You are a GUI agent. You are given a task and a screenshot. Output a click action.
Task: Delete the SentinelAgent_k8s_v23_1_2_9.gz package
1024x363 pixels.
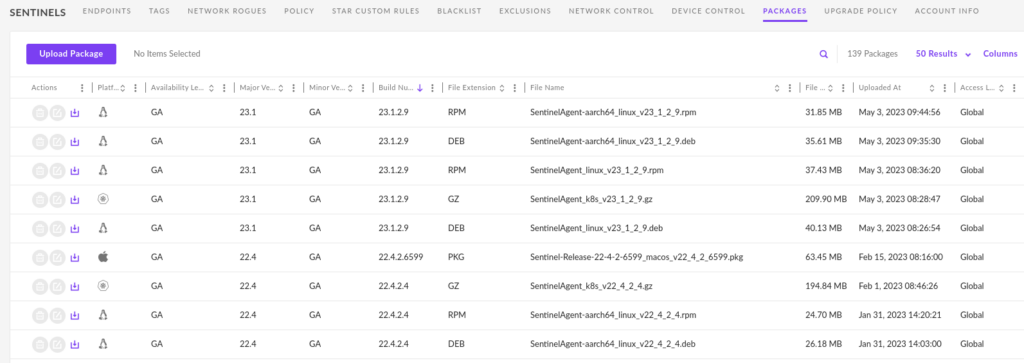point(39,200)
